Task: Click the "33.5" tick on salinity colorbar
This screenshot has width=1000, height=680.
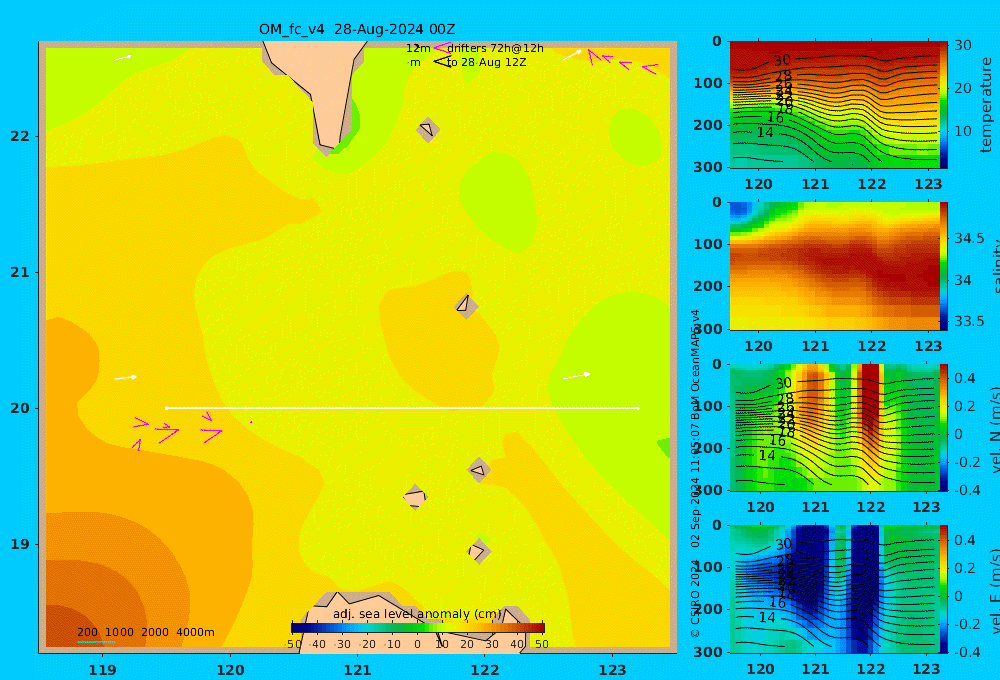Action: [969, 322]
